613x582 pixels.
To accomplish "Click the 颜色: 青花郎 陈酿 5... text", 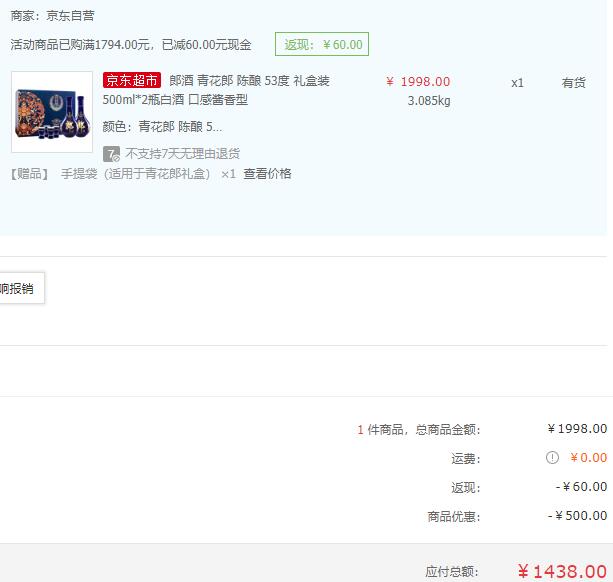I will (162, 127).
